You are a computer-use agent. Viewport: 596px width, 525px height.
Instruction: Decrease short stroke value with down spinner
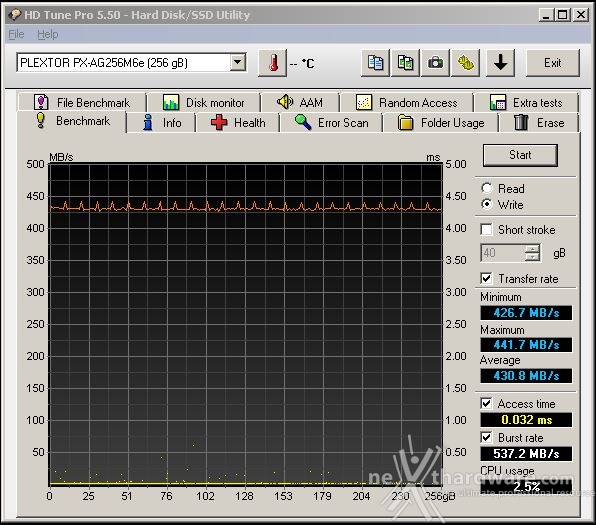tap(532, 257)
